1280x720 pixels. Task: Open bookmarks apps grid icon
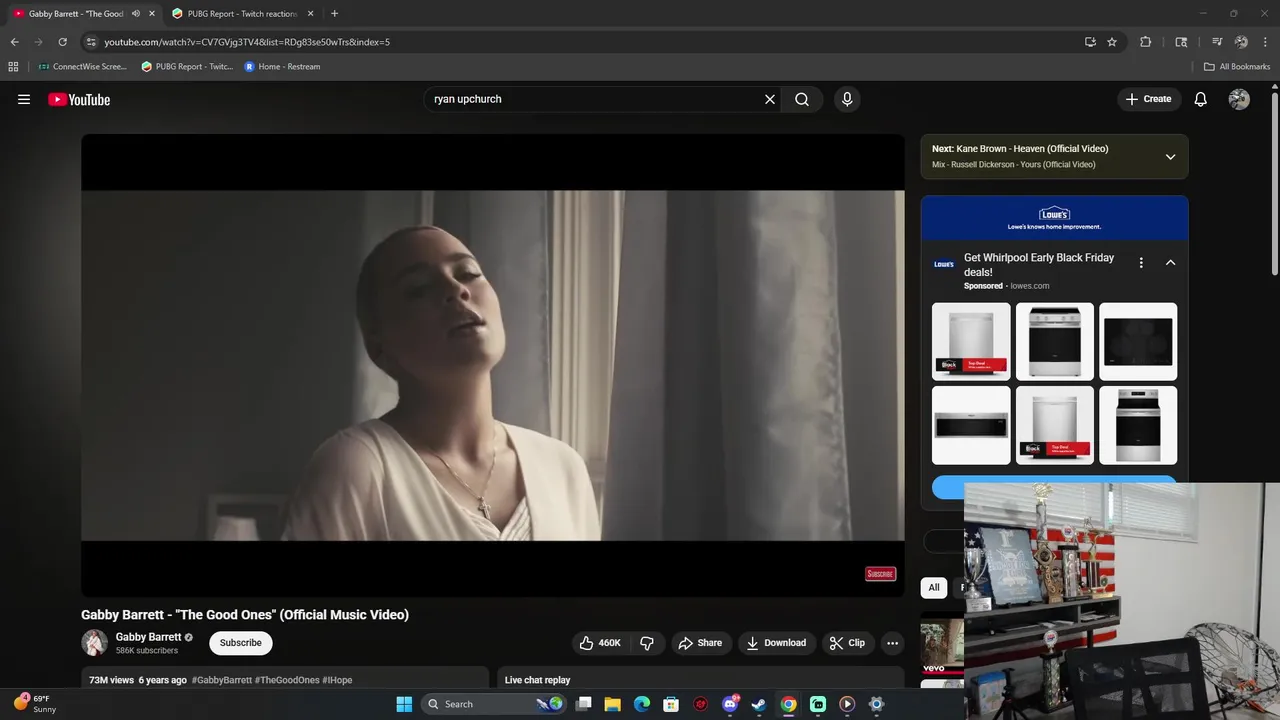click(13, 67)
